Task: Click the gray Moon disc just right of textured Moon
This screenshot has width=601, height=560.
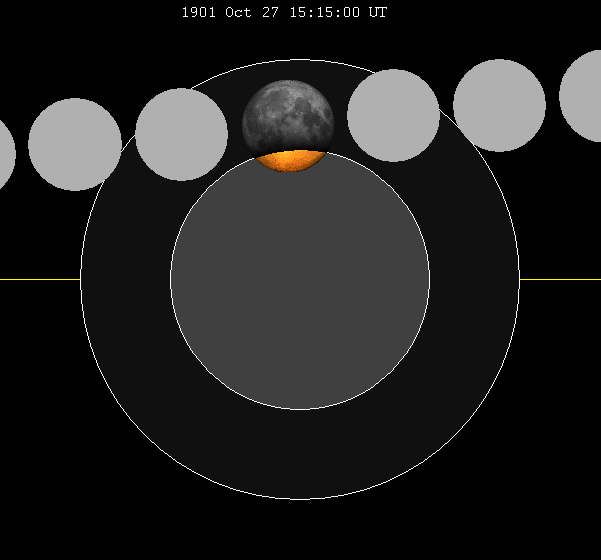Action: coord(393,115)
